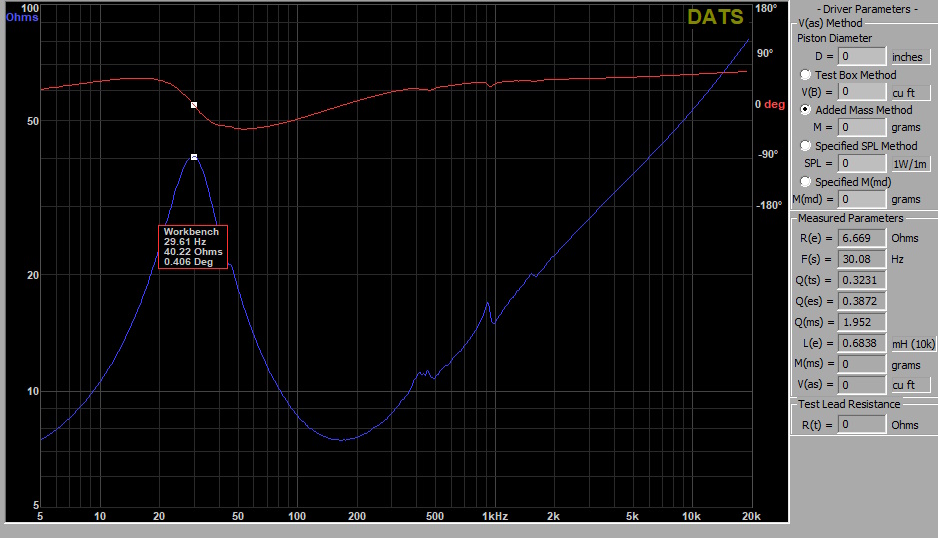938x538 pixels.
Task: Select the R(e) value 6.669 field
Action: pyautogui.click(x=861, y=238)
